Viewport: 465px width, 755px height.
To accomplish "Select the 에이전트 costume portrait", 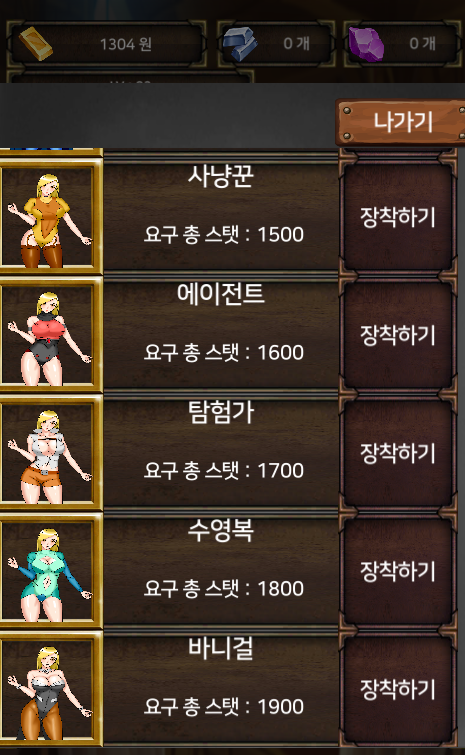I will click(49, 335).
